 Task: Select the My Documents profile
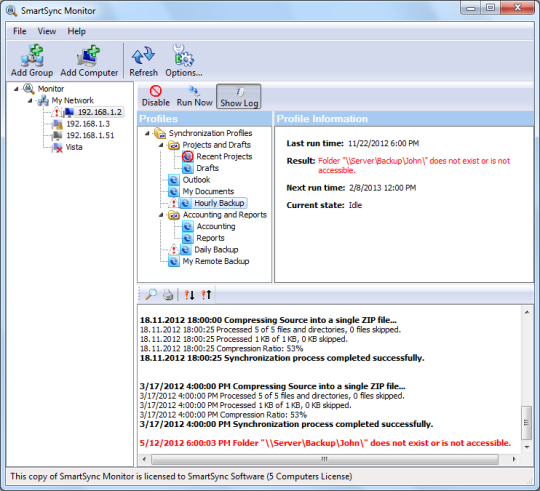point(208,191)
